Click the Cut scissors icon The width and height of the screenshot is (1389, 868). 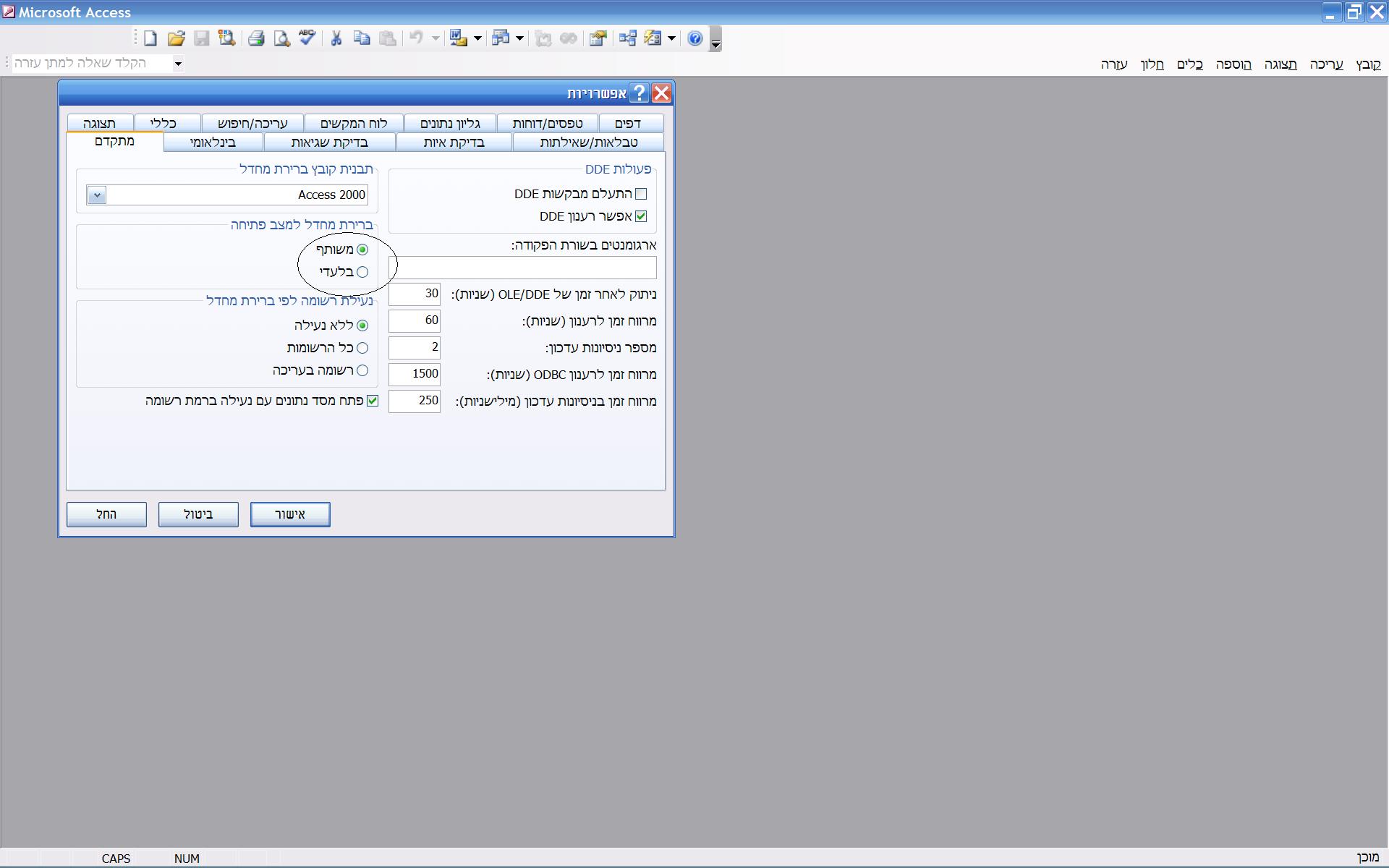click(x=336, y=38)
